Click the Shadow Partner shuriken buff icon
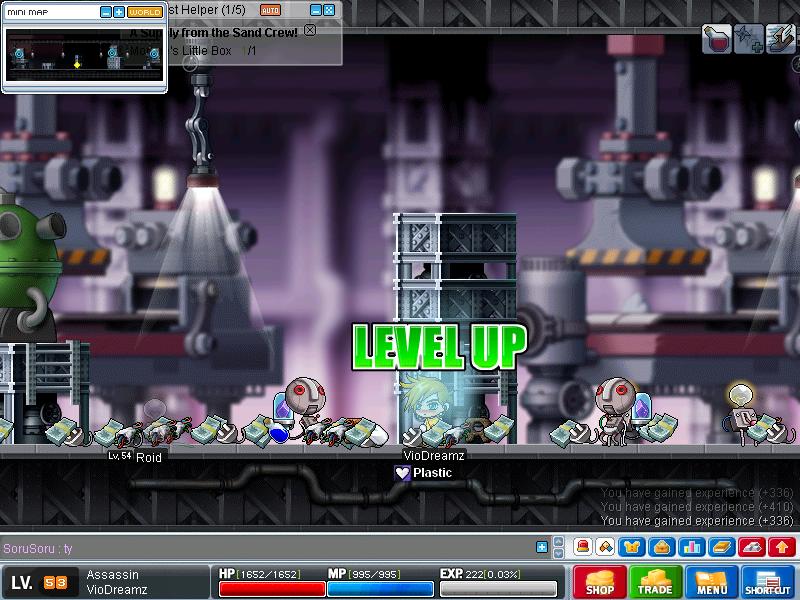The width and height of the screenshot is (800, 600). [x=748, y=40]
